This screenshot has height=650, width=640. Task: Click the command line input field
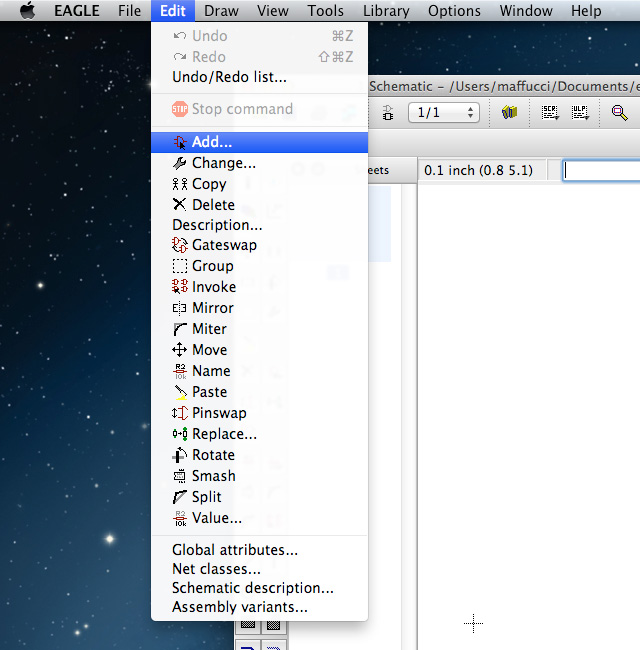pos(602,171)
